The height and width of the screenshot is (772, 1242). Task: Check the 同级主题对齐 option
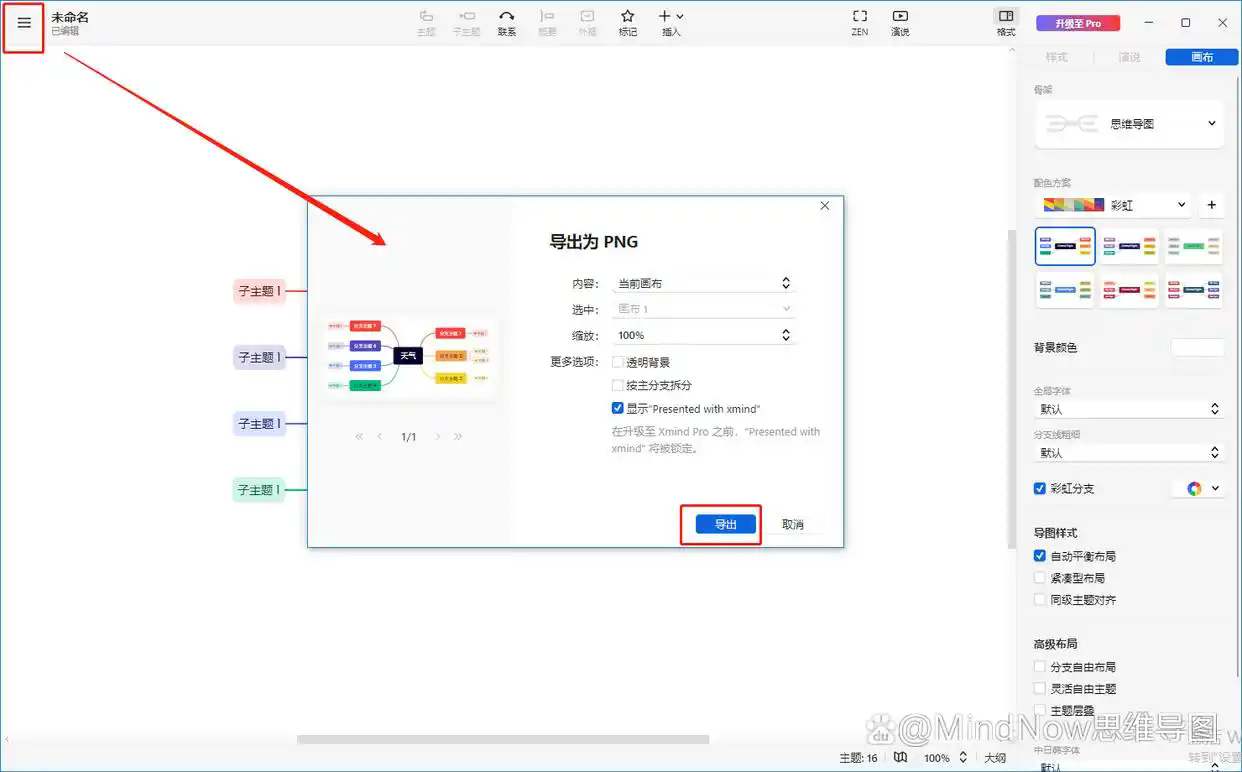(1040, 600)
